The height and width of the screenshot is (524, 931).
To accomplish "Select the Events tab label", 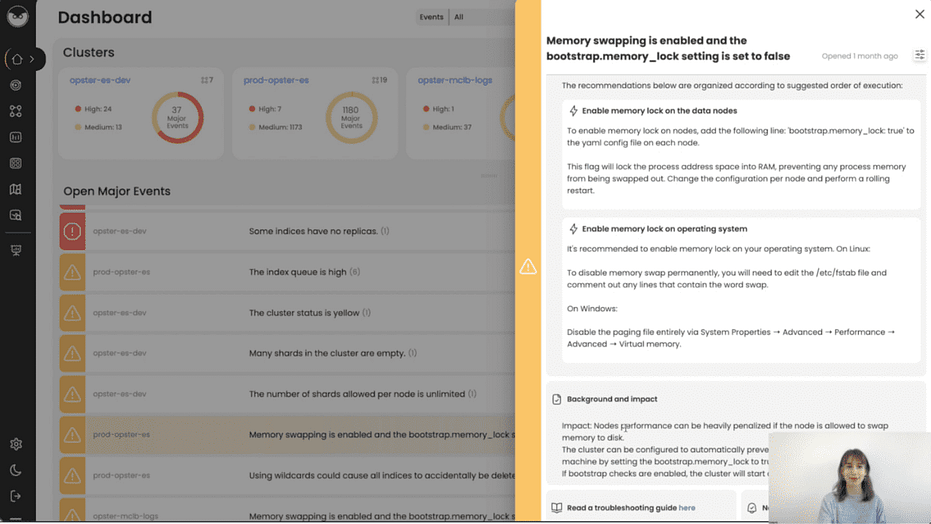I will click(x=431, y=17).
